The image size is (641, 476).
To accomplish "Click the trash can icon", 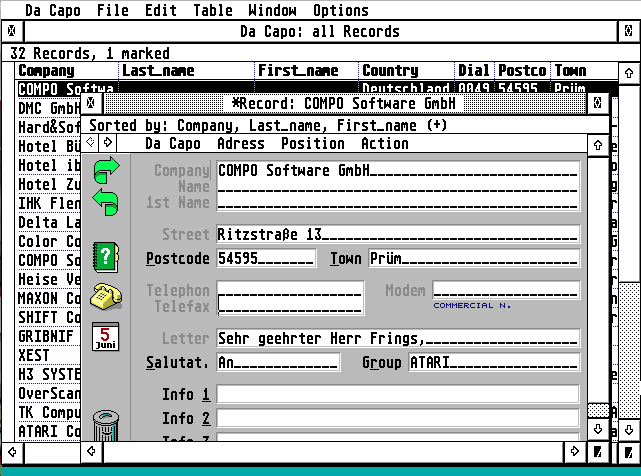I will [x=106, y=425].
